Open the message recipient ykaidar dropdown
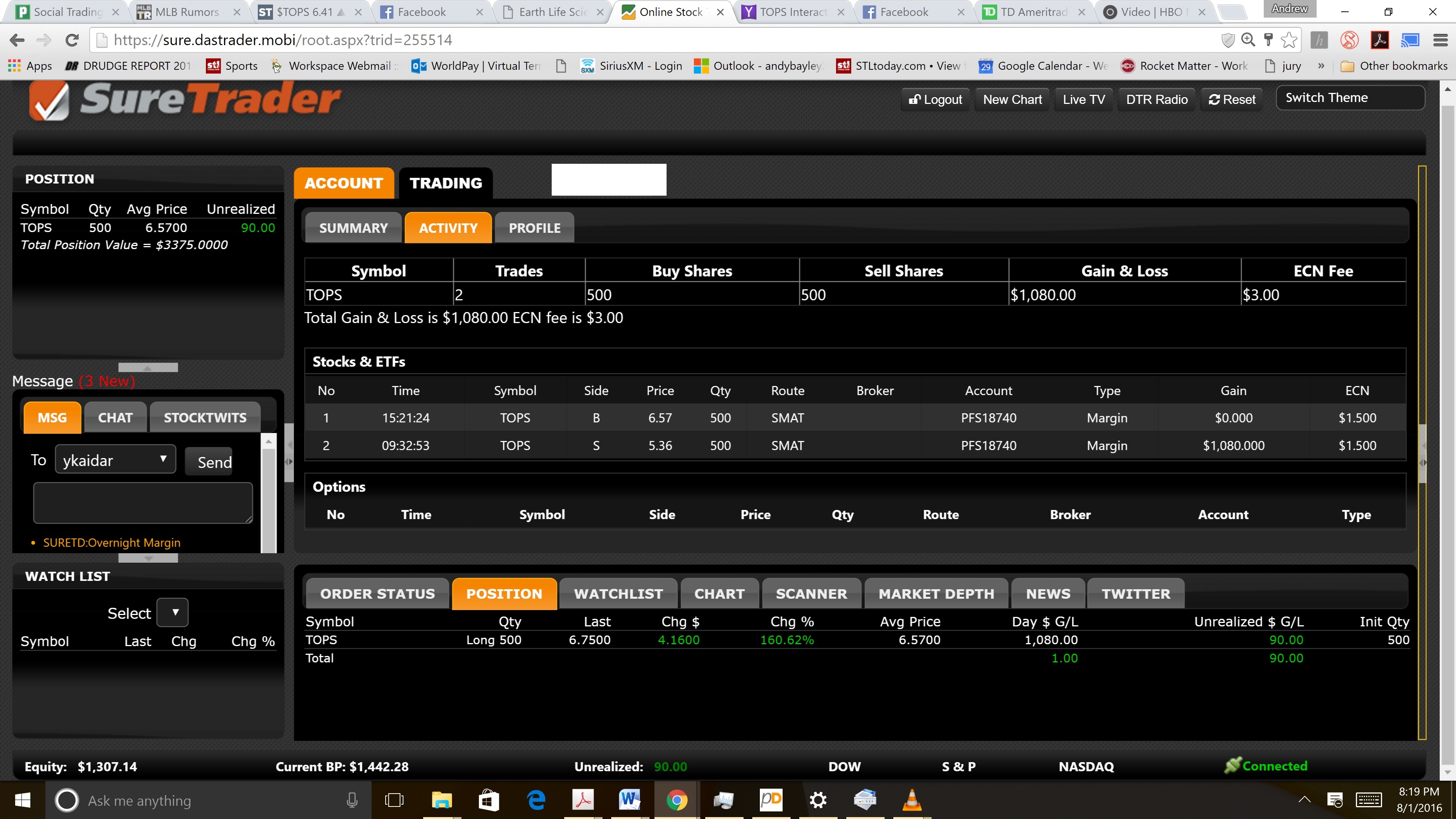 (115, 460)
